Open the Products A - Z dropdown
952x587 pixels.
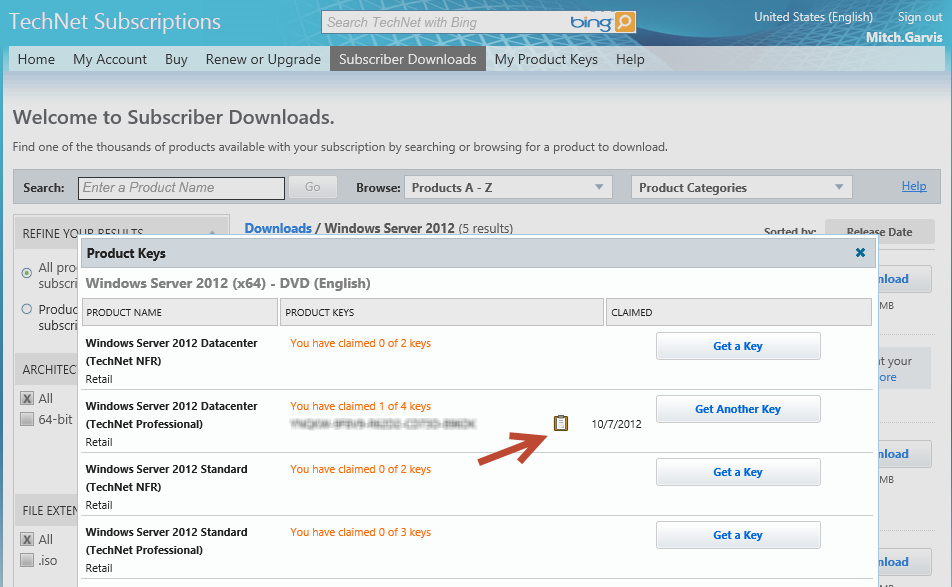[x=508, y=187]
